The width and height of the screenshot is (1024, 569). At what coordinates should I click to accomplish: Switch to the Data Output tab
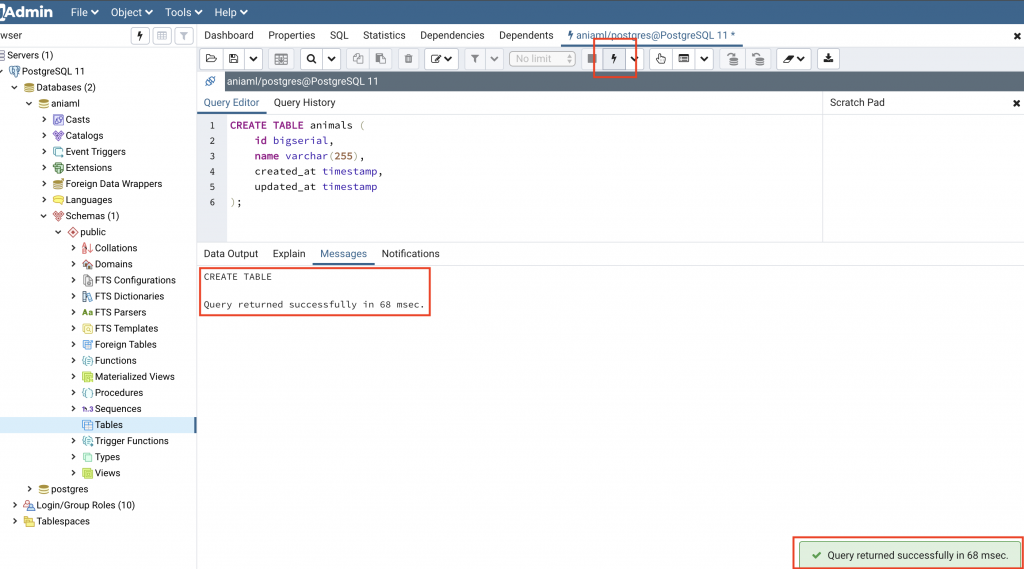tap(231, 253)
